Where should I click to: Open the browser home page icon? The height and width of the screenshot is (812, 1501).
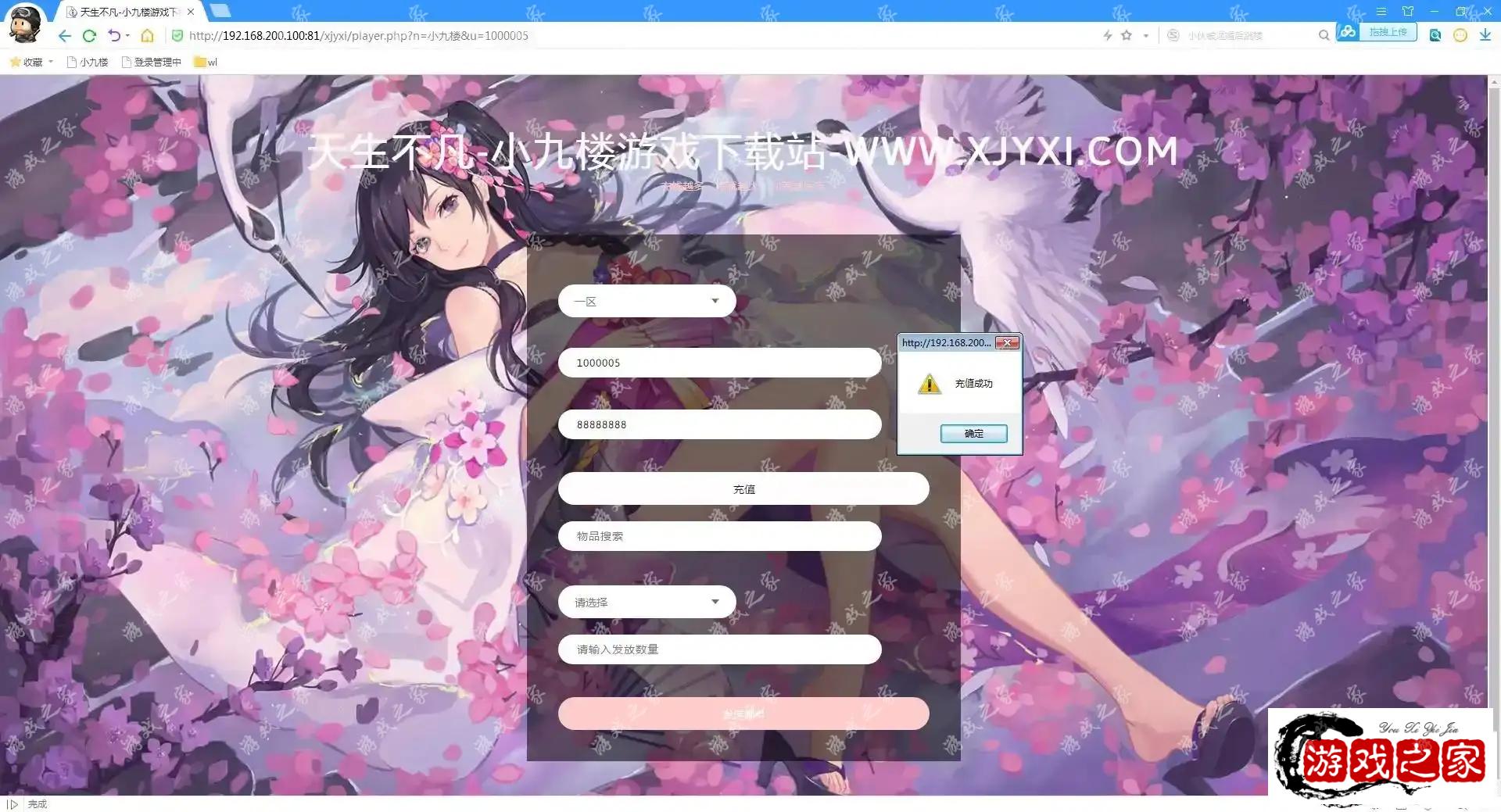point(147,35)
